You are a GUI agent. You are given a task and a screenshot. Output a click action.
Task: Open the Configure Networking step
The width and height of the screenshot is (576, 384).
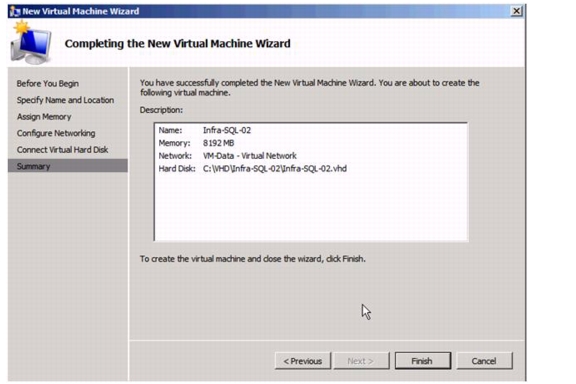(x=56, y=133)
